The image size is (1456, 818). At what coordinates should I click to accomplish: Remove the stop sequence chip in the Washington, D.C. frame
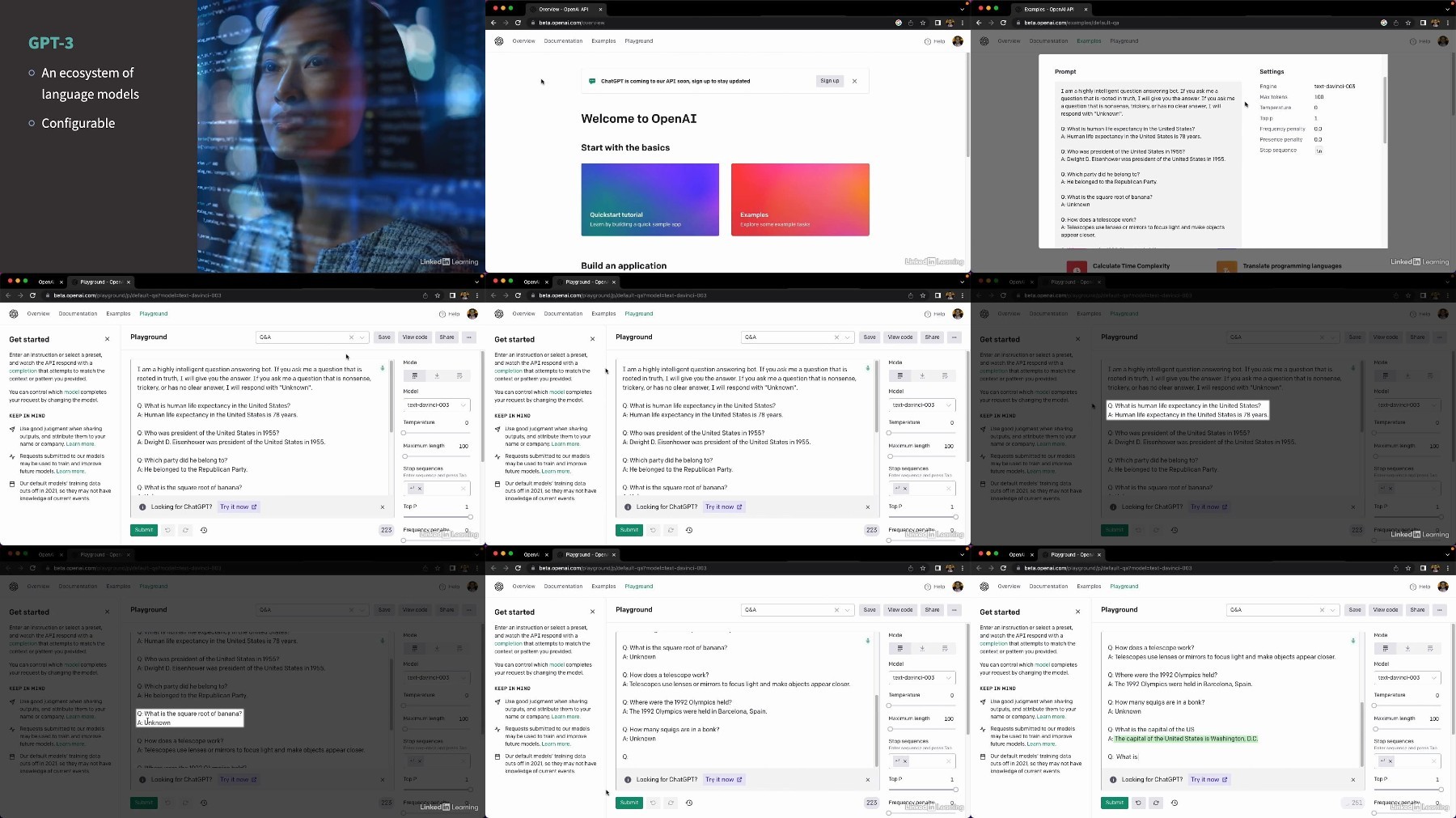(1390, 761)
